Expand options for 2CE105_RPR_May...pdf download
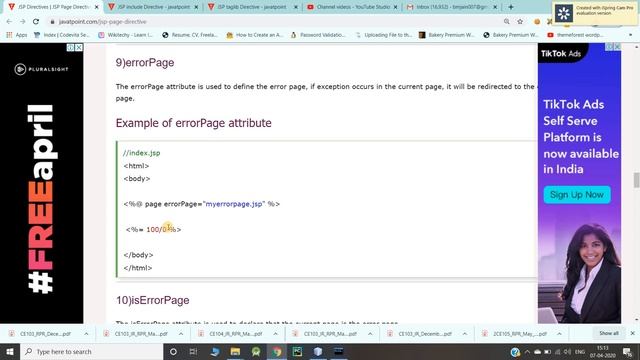 [x=560, y=334]
